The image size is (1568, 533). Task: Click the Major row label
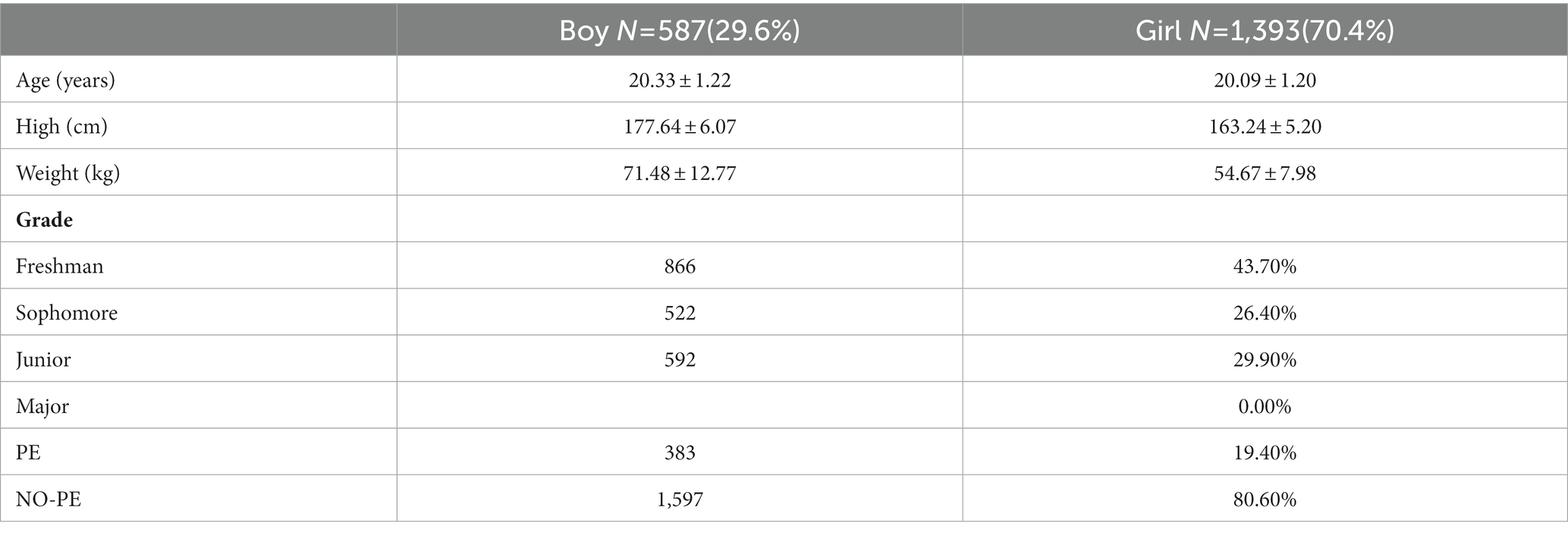pyautogui.click(x=42, y=407)
